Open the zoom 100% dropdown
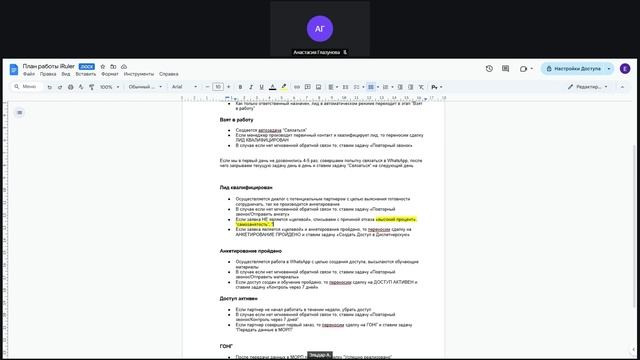640x360 pixels. [x=109, y=87]
